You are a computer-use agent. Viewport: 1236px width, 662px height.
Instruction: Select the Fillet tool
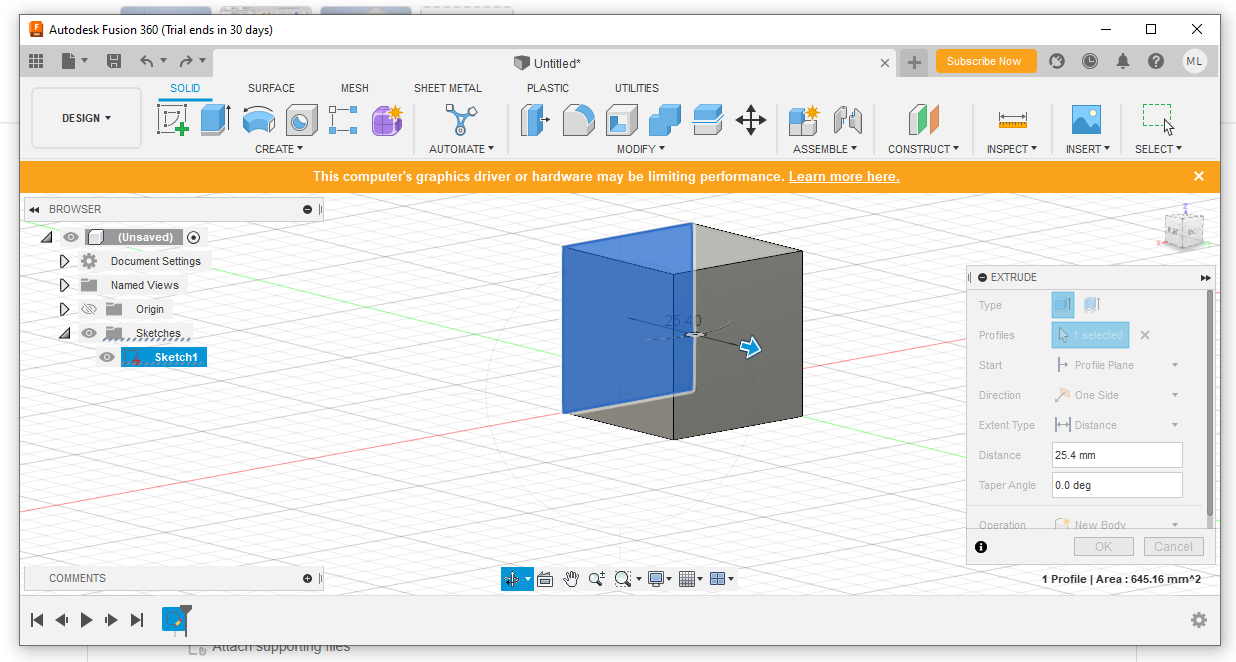click(x=578, y=120)
